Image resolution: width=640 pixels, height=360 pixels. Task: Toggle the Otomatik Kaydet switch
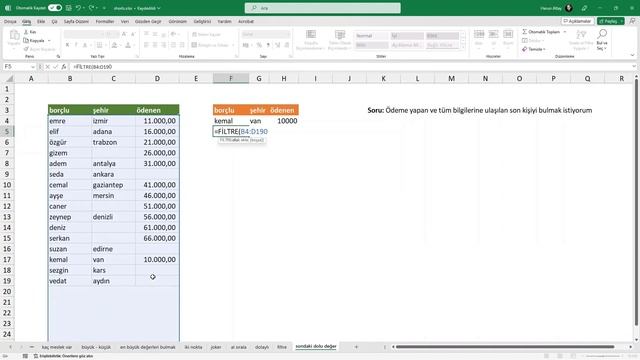tap(55, 8)
